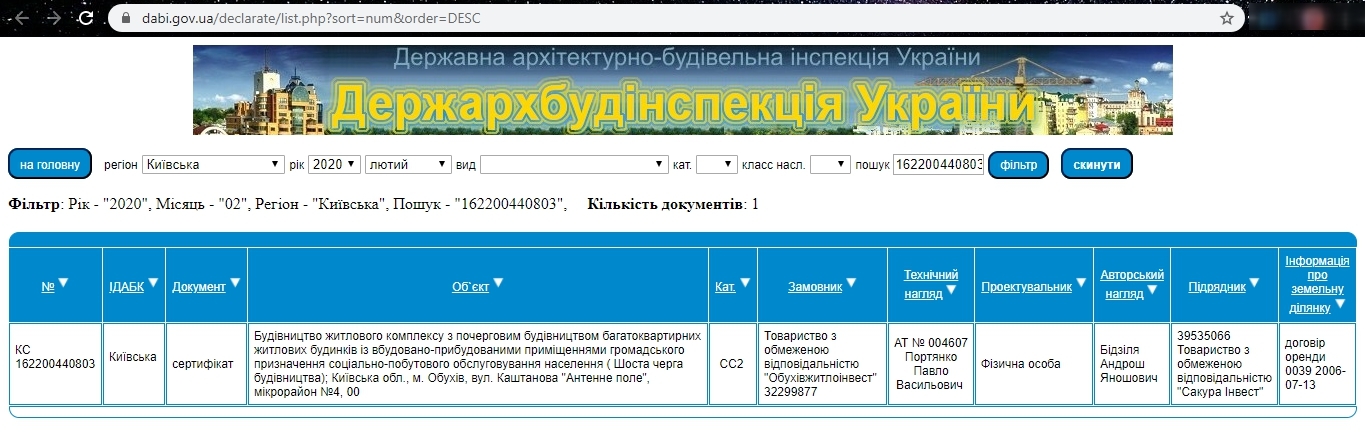Click the browser back arrow
Viewport: 1365px width, 432px height.
tap(20, 17)
